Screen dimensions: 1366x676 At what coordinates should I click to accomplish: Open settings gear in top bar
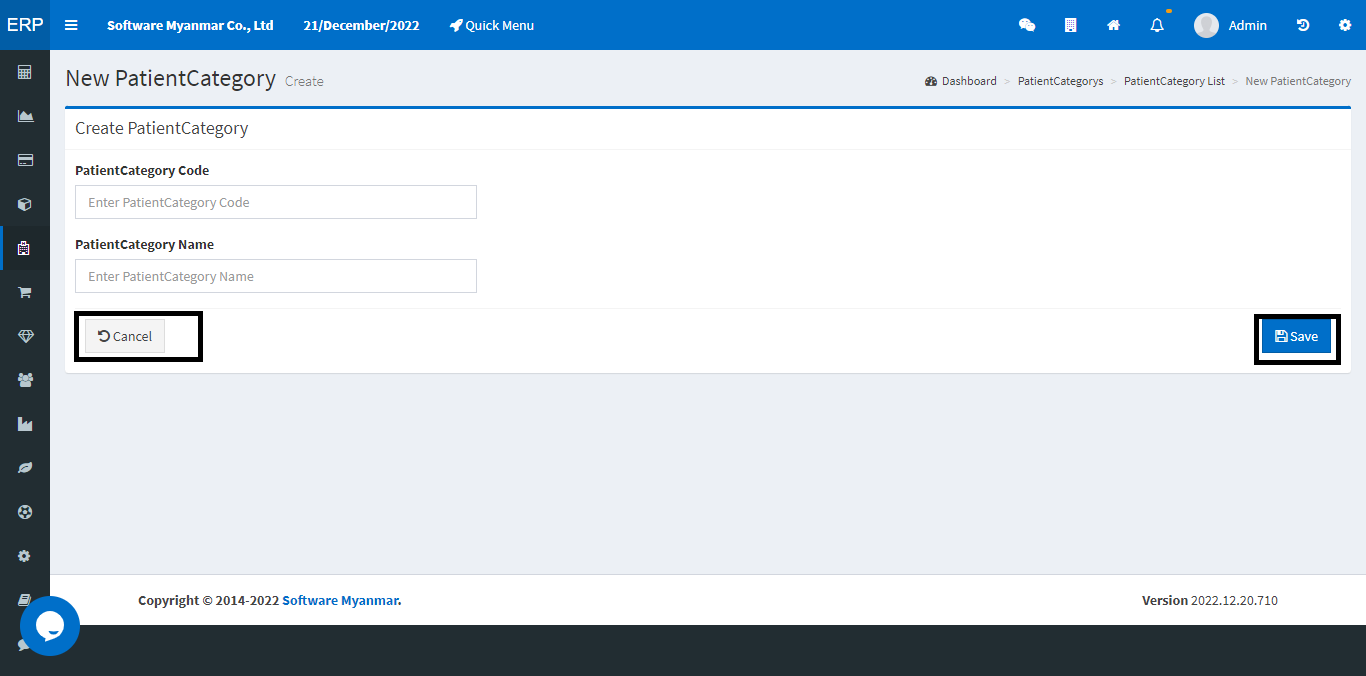coord(1345,25)
